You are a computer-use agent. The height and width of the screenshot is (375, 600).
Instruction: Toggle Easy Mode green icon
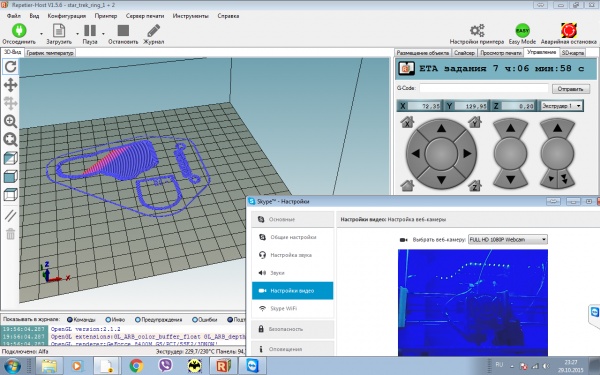pos(522,30)
